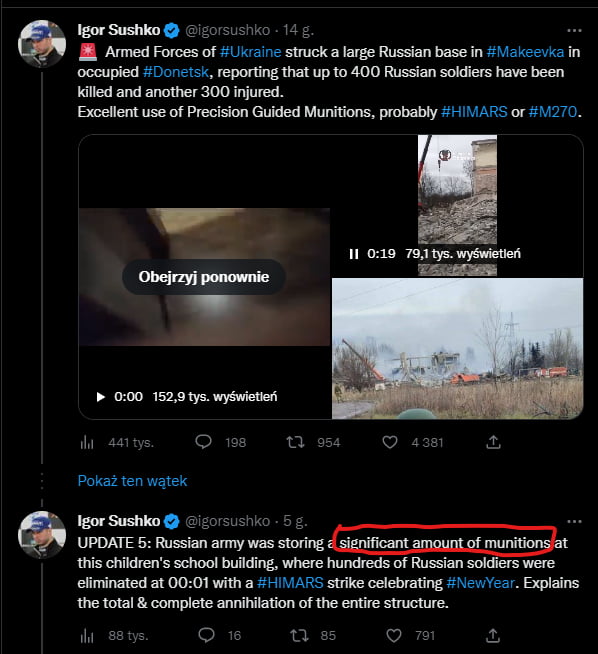Share the first tweet via share icon
The height and width of the screenshot is (654, 598).
pos(493,442)
